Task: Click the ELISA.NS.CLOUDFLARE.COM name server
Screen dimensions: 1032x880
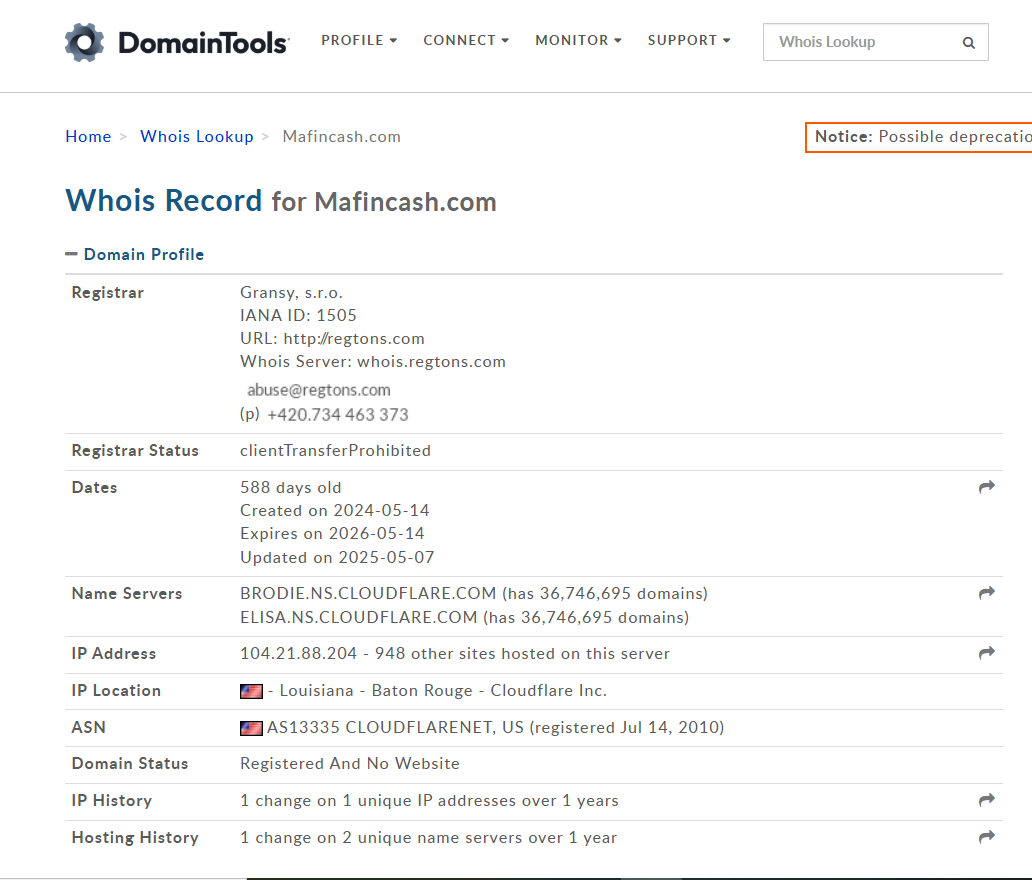Action: click(359, 617)
